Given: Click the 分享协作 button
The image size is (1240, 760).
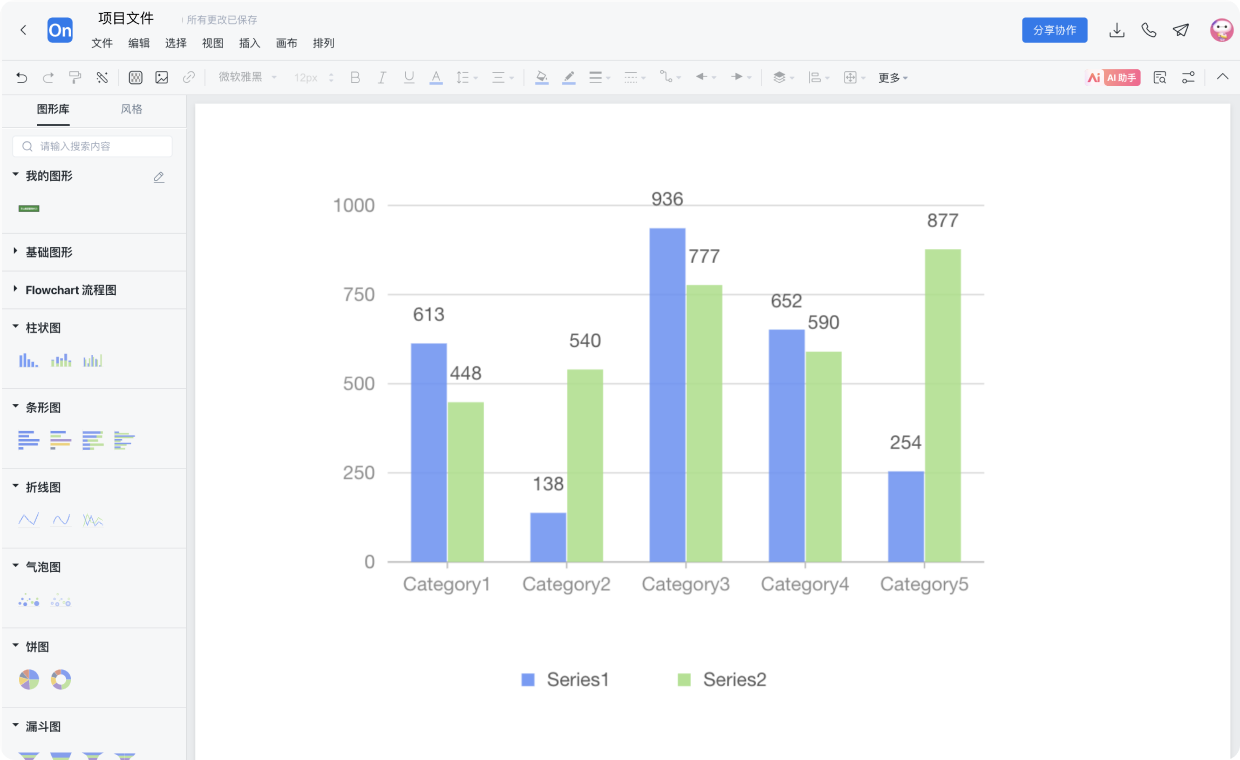Looking at the screenshot, I should click(1054, 30).
